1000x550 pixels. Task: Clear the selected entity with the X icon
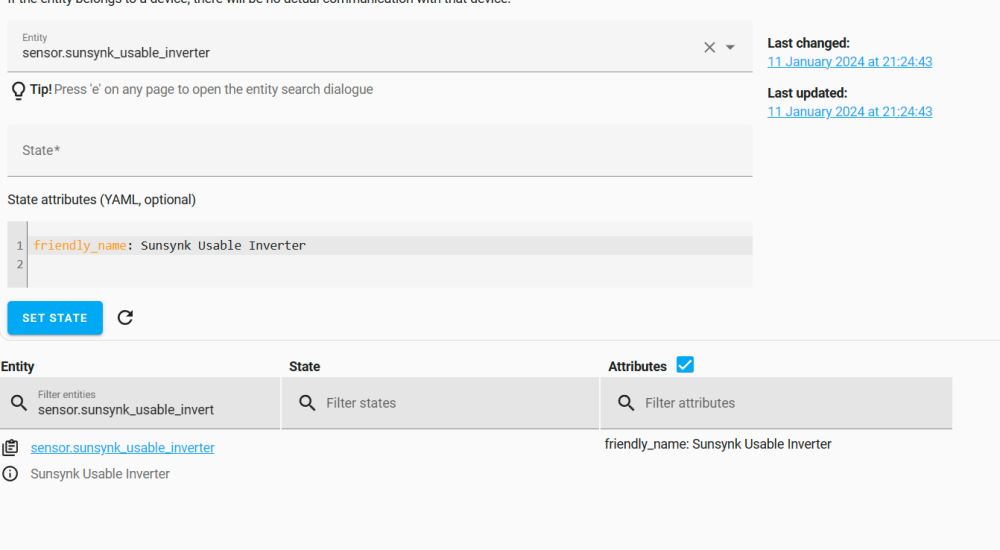pyautogui.click(x=709, y=47)
